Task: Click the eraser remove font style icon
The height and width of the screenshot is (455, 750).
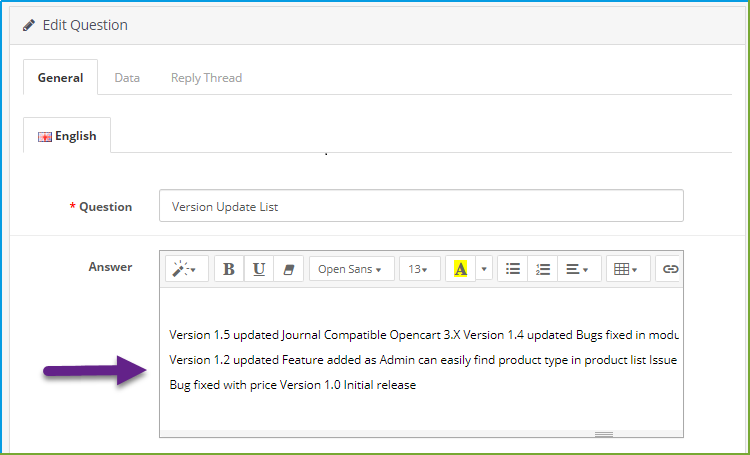Action: click(x=288, y=269)
